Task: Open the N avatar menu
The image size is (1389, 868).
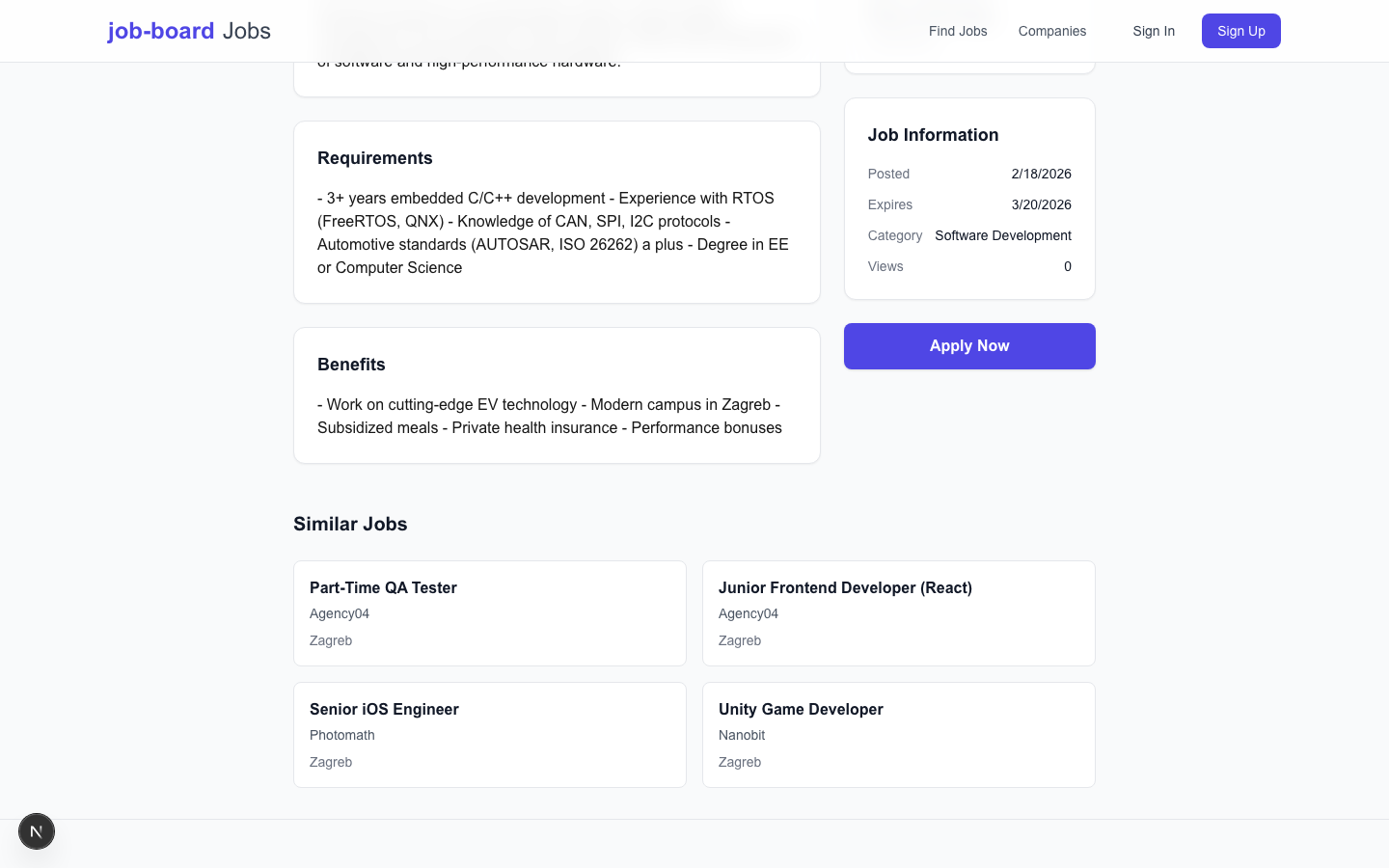Action: pyautogui.click(x=37, y=830)
